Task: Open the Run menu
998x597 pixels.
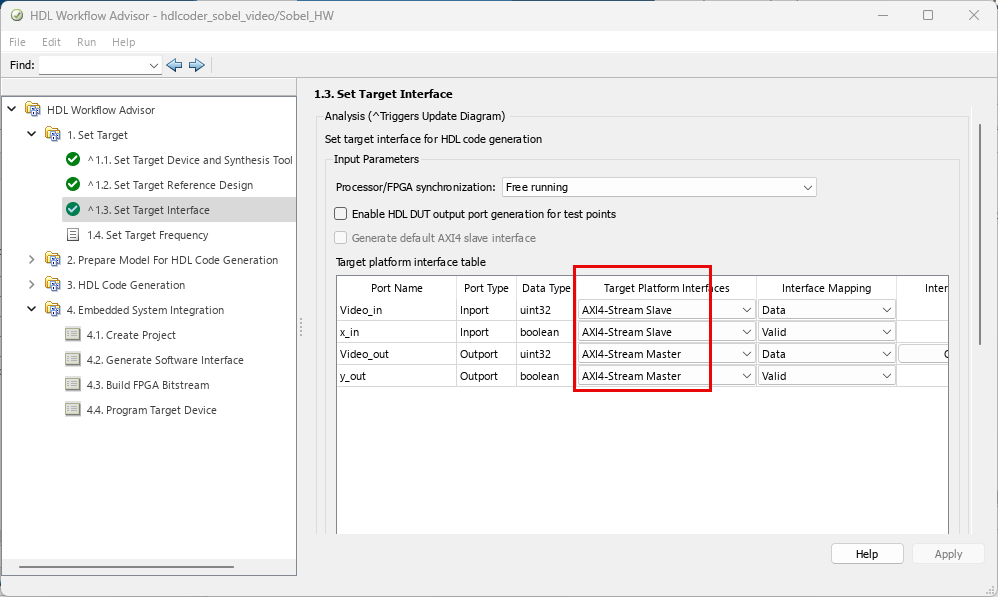Action: coord(86,42)
